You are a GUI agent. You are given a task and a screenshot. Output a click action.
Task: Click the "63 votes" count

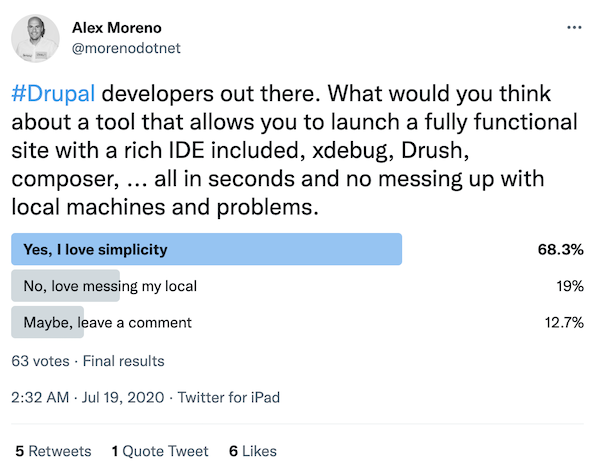40,361
